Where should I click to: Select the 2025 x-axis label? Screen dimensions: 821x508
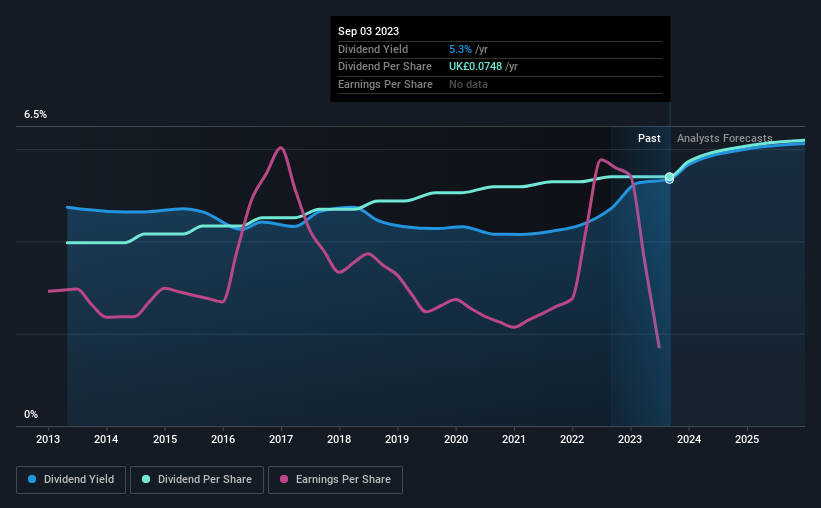pyautogui.click(x=747, y=439)
